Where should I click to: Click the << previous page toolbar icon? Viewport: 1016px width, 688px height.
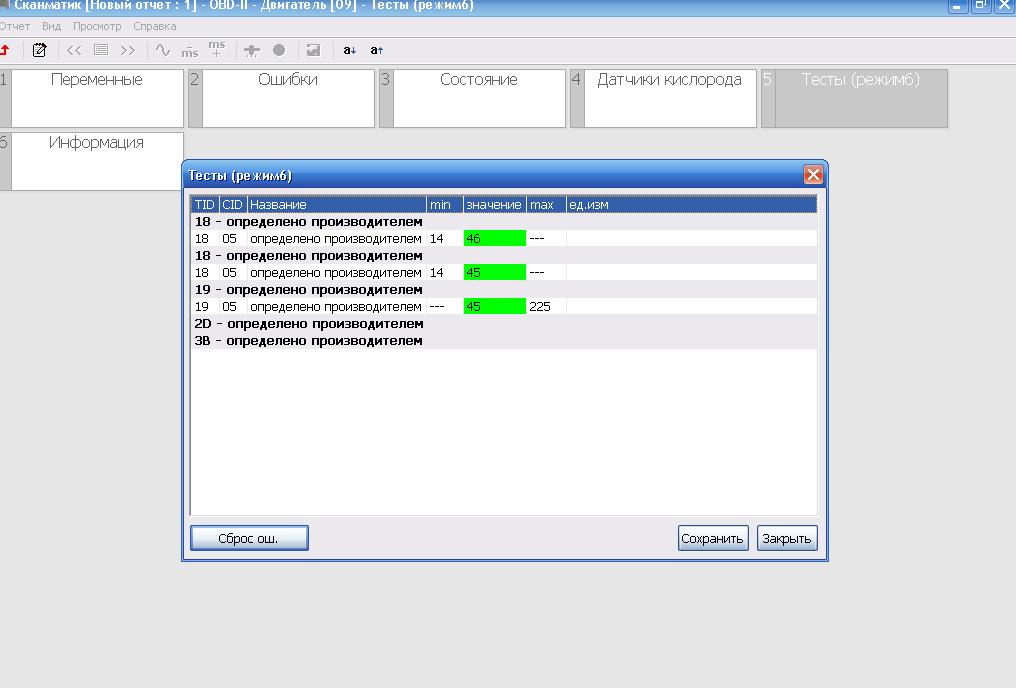pyautogui.click(x=74, y=50)
